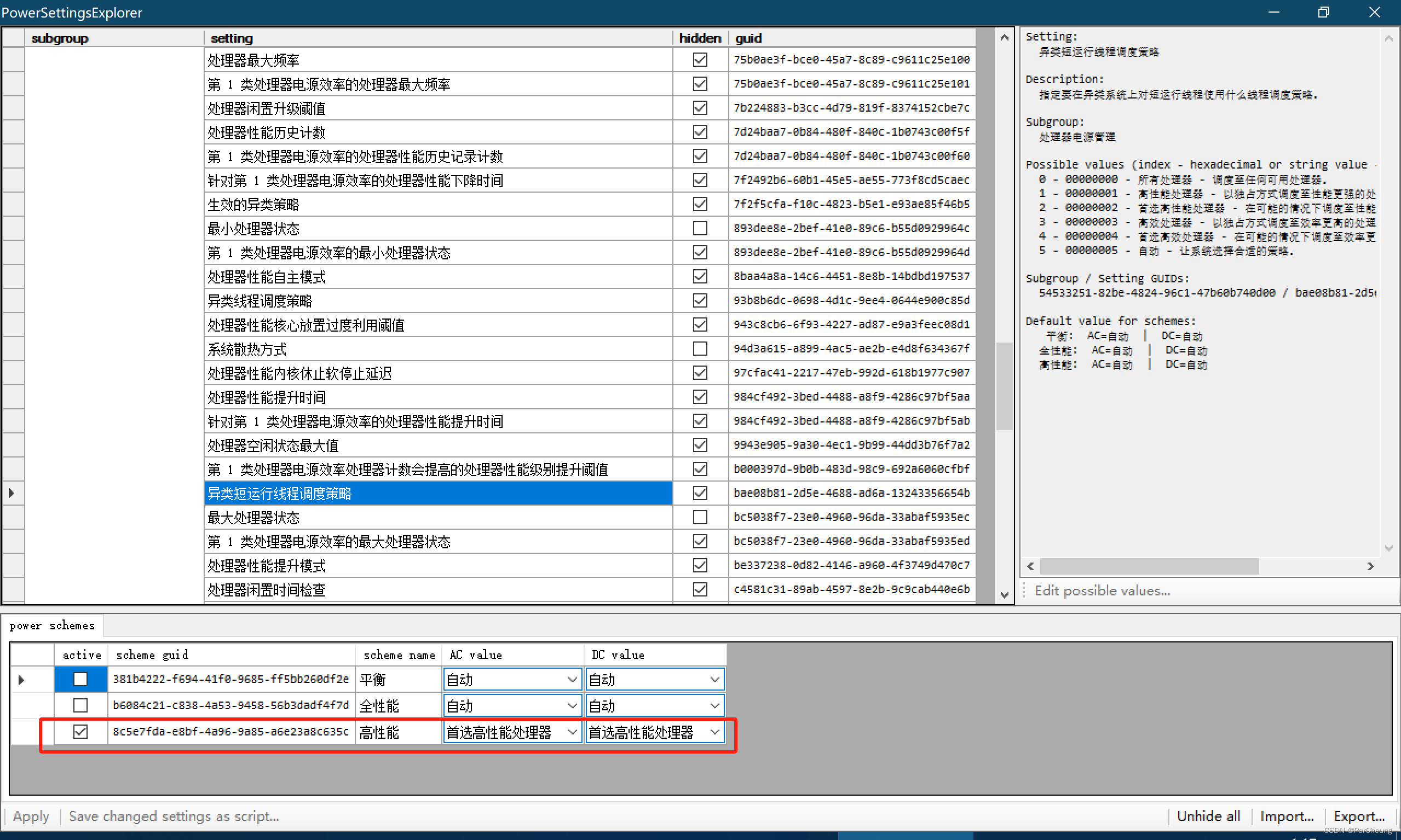Uncheck hidden for 异类线程调度策略
1401x840 pixels.
pos(700,300)
